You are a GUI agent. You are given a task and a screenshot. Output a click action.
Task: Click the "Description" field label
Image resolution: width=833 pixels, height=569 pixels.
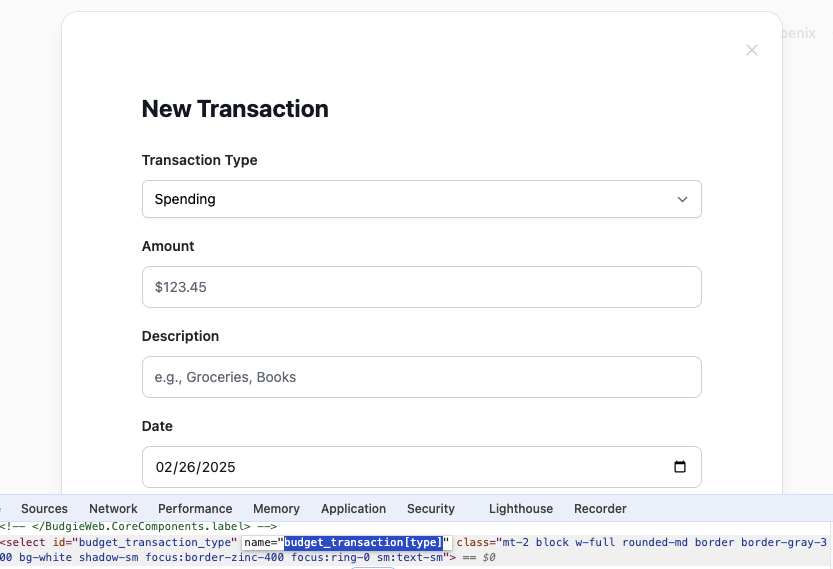tap(181, 336)
